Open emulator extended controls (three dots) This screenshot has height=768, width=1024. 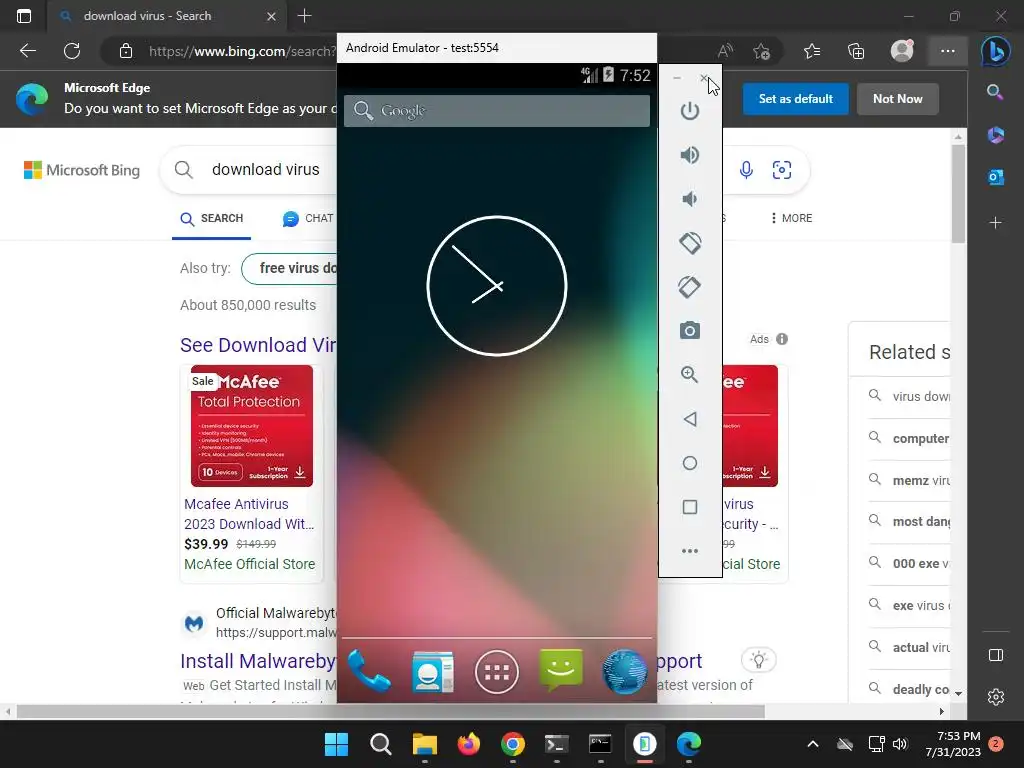point(690,551)
